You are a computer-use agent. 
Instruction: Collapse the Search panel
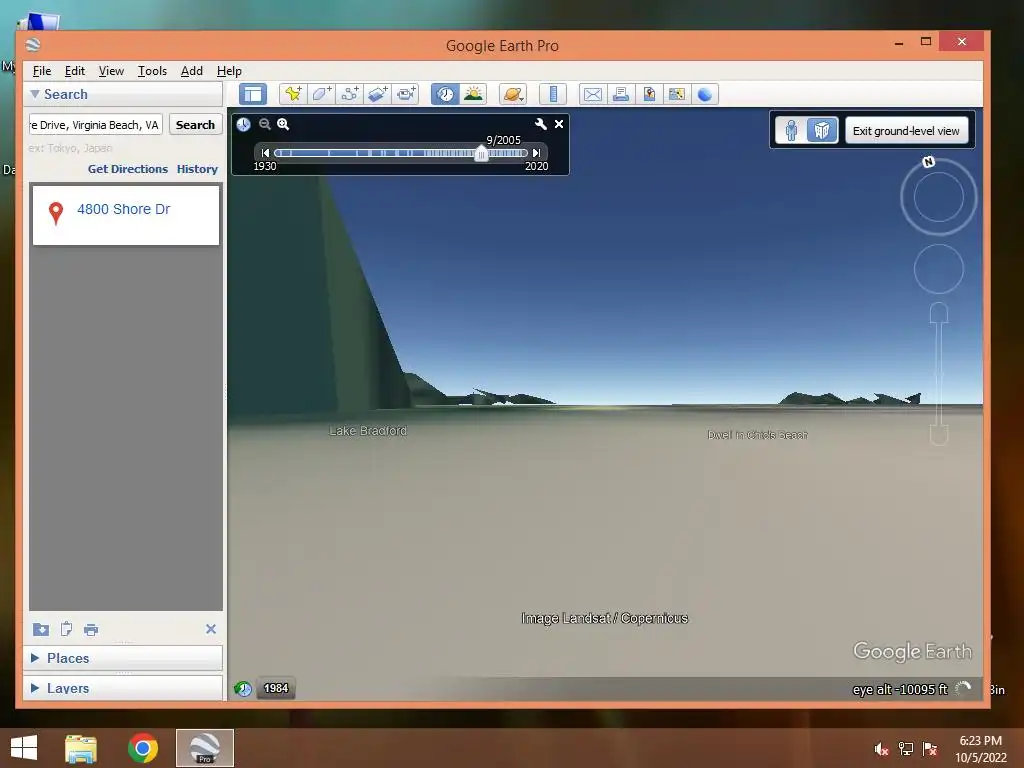(35, 94)
